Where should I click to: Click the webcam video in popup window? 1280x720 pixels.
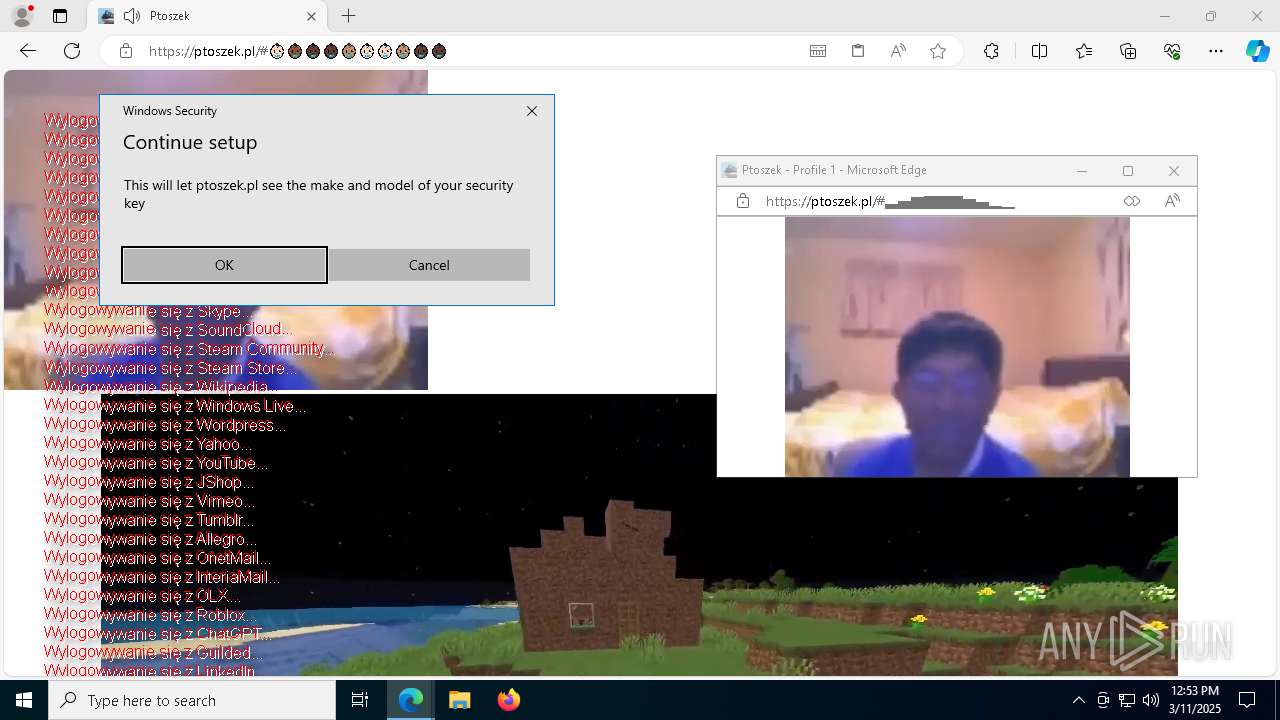pos(957,347)
